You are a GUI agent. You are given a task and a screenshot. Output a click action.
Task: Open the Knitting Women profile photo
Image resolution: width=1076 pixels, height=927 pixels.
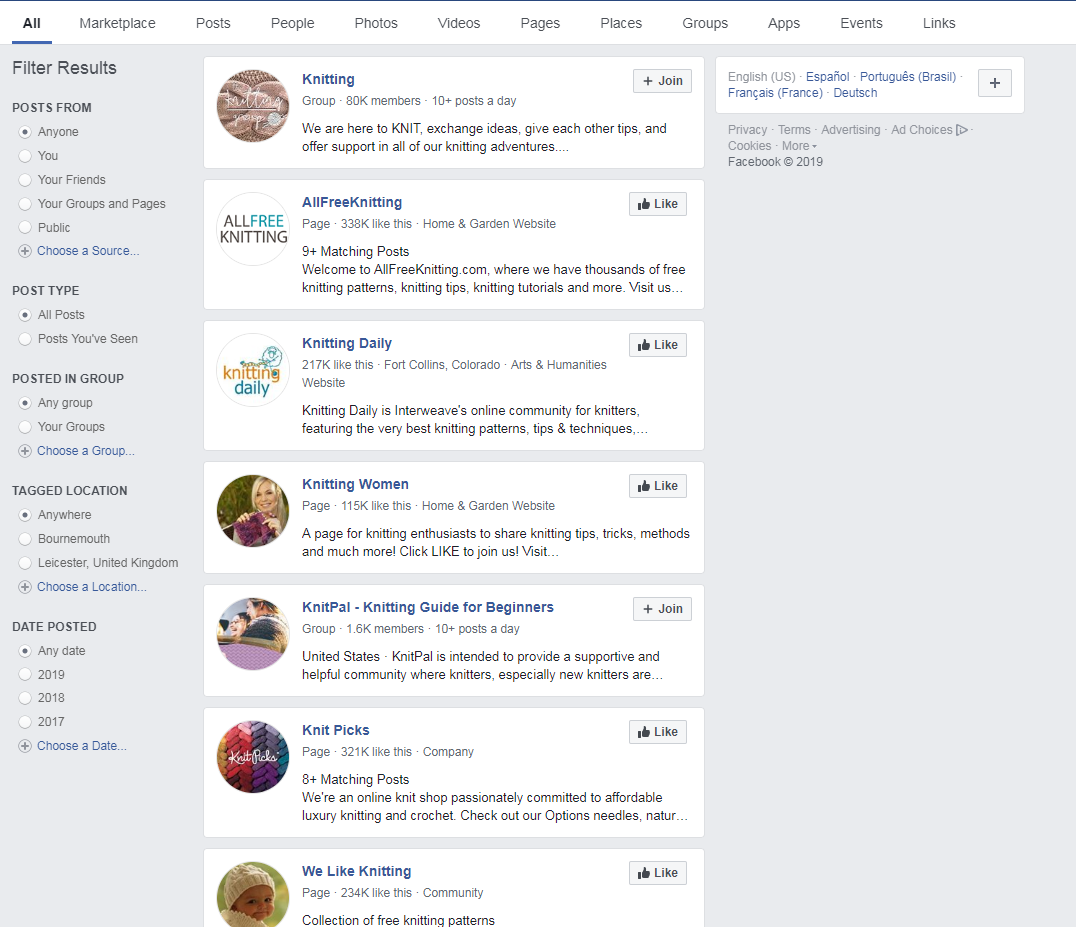point(253,511)
